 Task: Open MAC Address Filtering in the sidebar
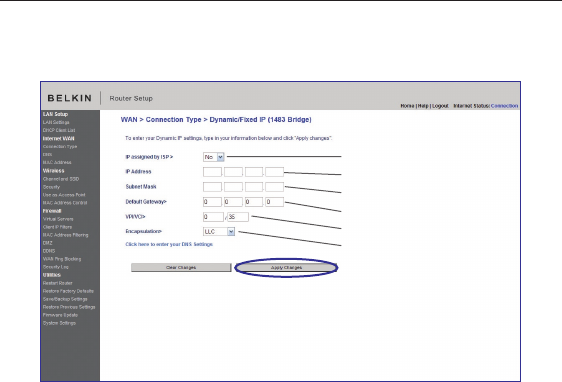(65, 235)
